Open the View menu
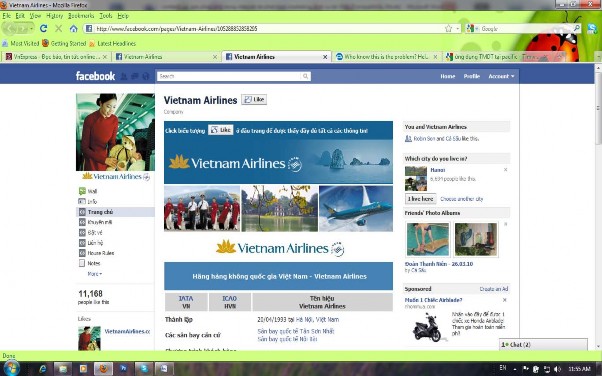Image resolution: width=602 pixels, height=376 pixels. (35, 16)
